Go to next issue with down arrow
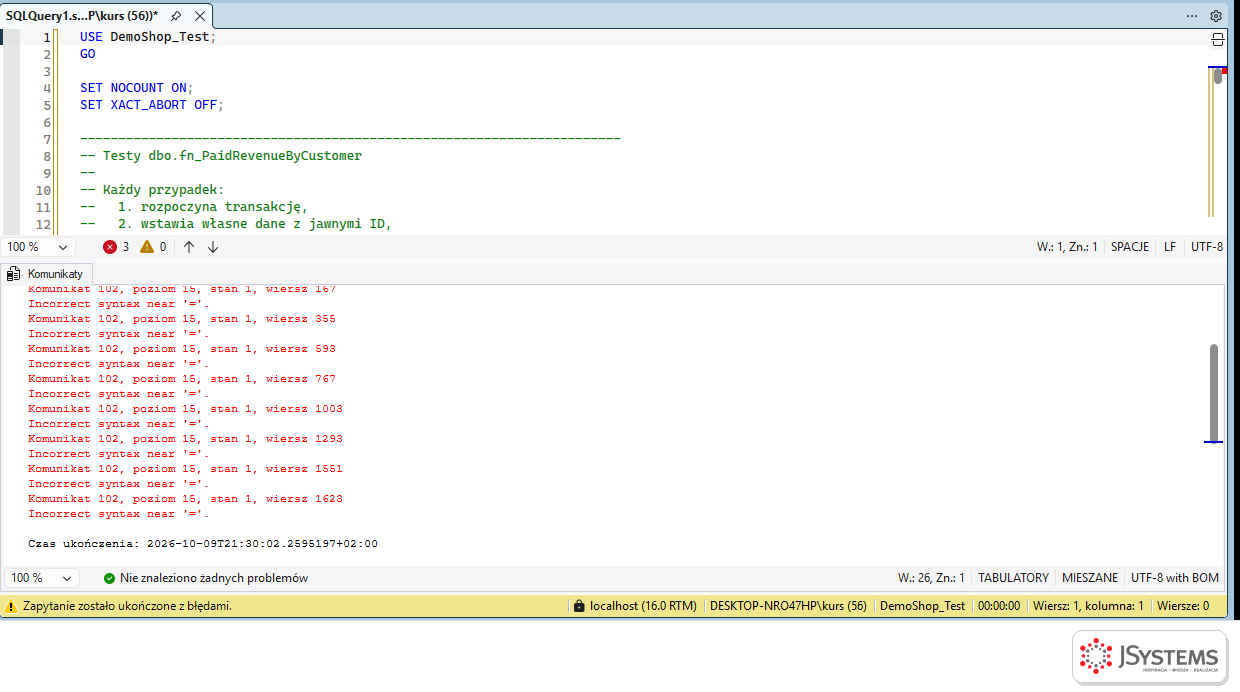Screen dimensions: 1240x692 click(213, 247)
